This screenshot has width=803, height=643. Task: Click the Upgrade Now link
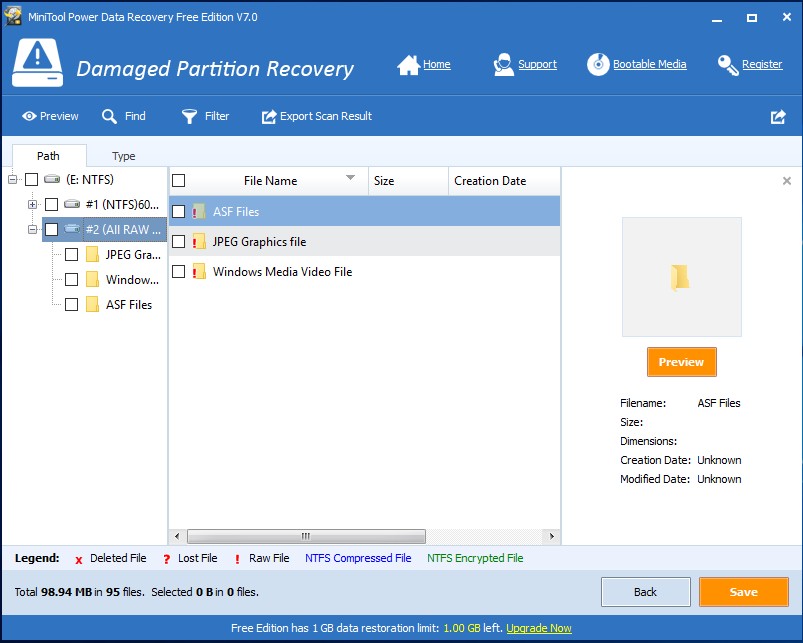point(538,628)
